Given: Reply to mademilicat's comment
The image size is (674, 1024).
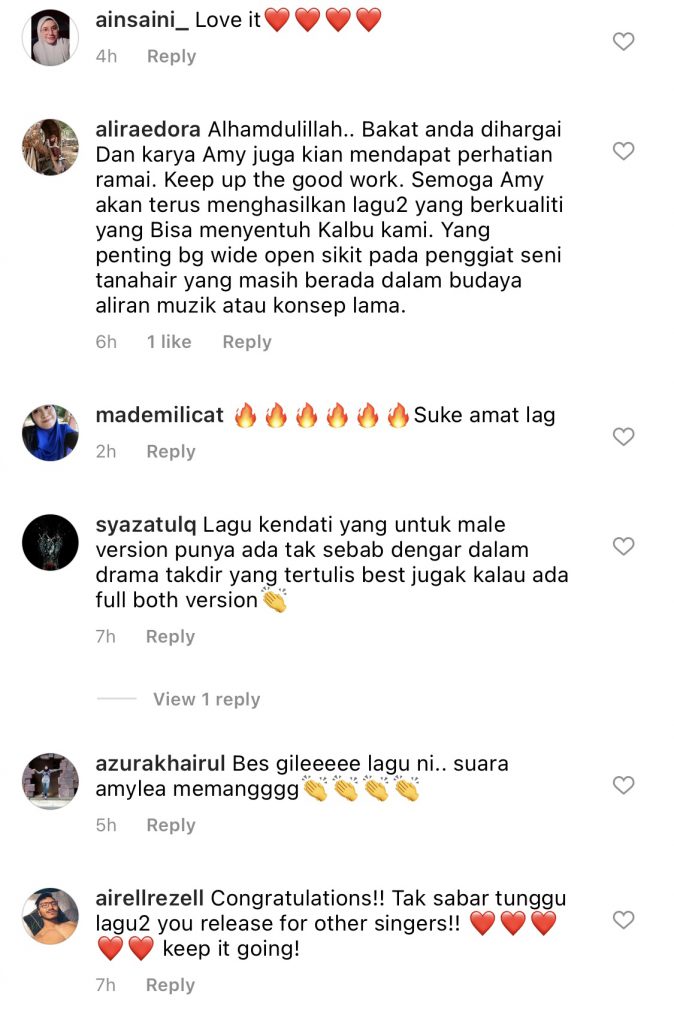Looking at the screenshot, I should (170, 451).
